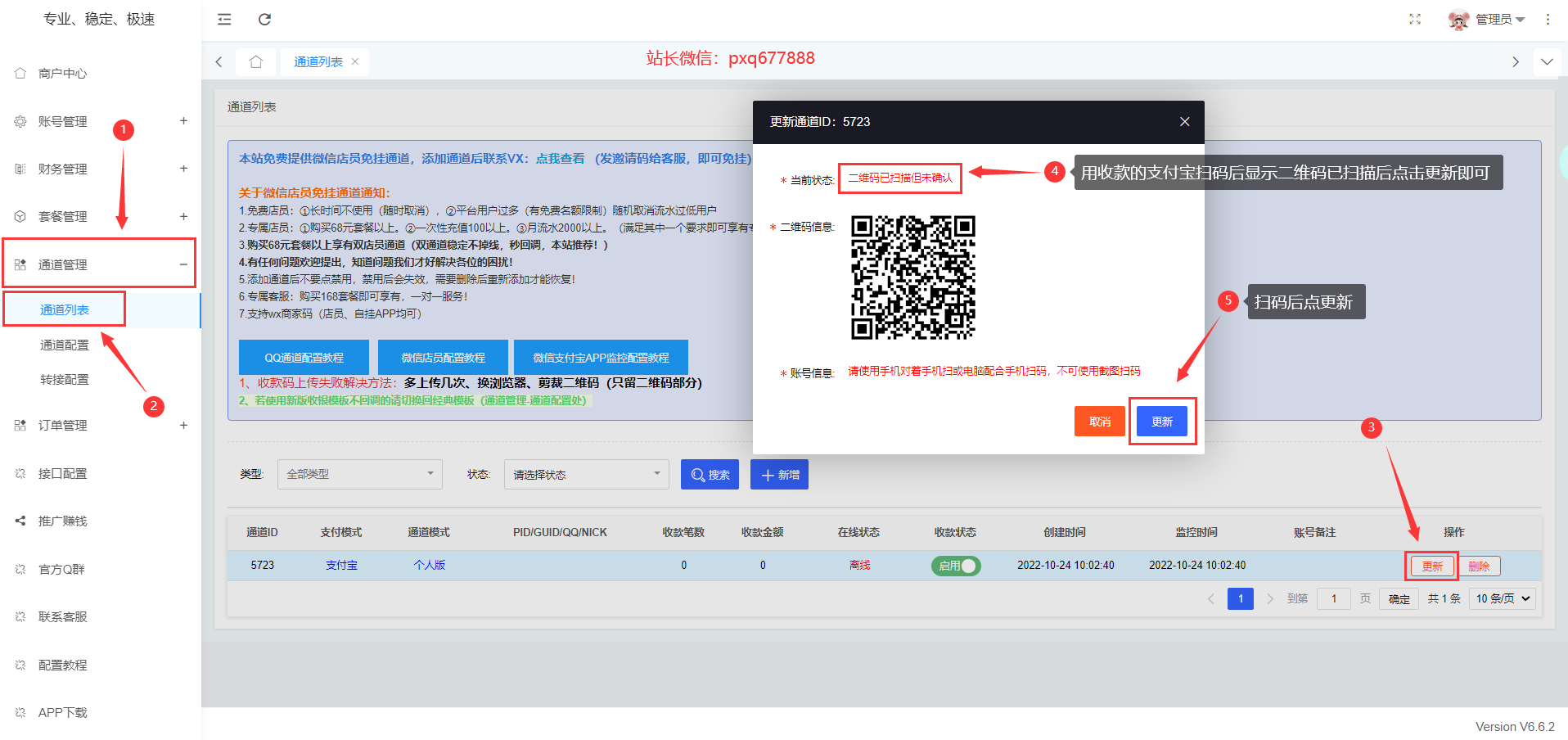This screenshot has width=1568, height=740.
Task: Click 删除 in row 5723
Action: (1479, 566)
